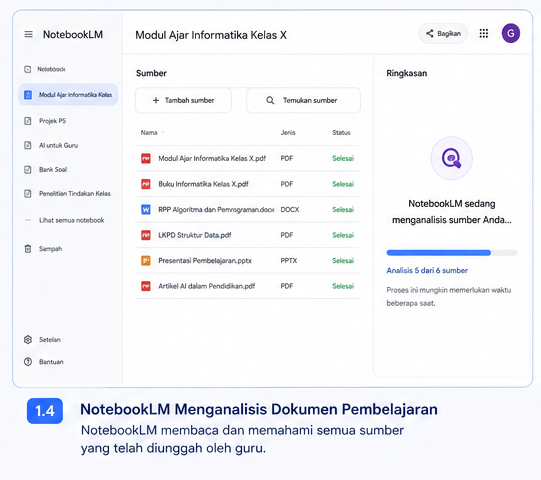
Task: Click the Modul Ajar Informatika Kelas X title
Action: click(x=211, y=35)
